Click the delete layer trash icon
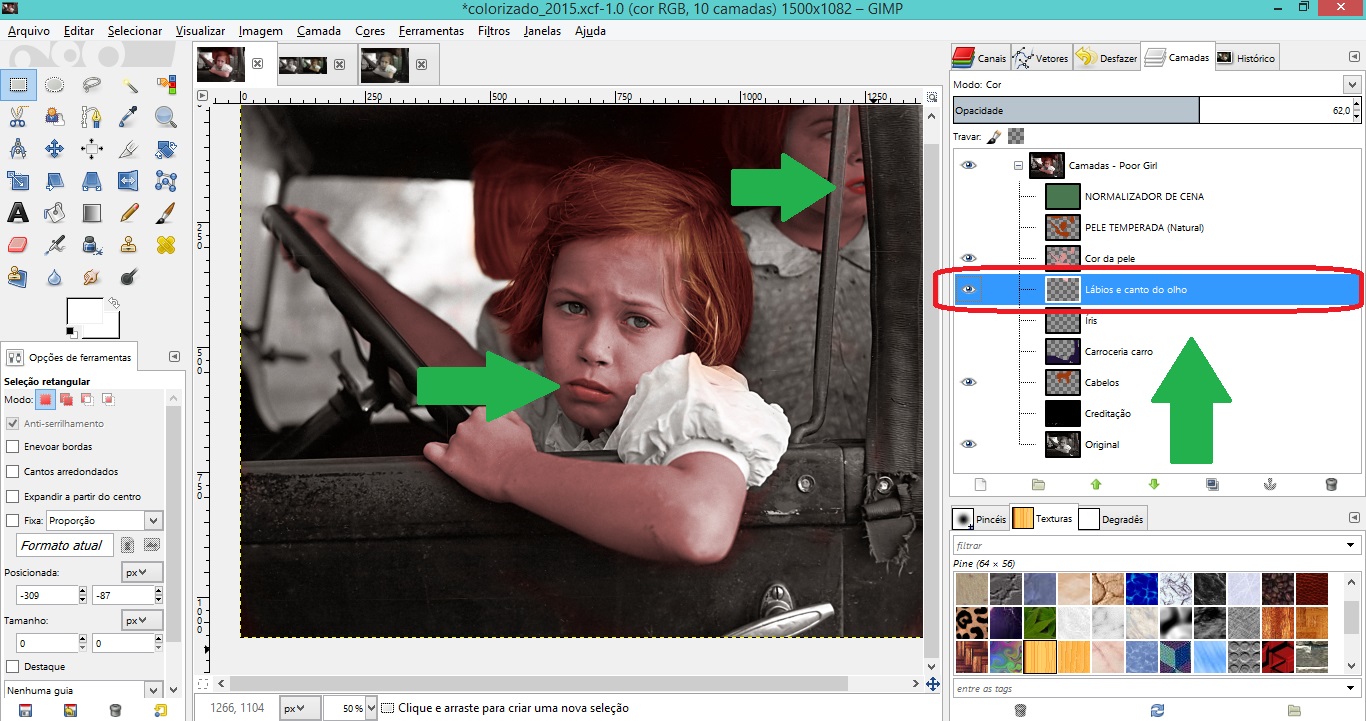Viewport: 1366px width, 721px height. pos(1330,485)
